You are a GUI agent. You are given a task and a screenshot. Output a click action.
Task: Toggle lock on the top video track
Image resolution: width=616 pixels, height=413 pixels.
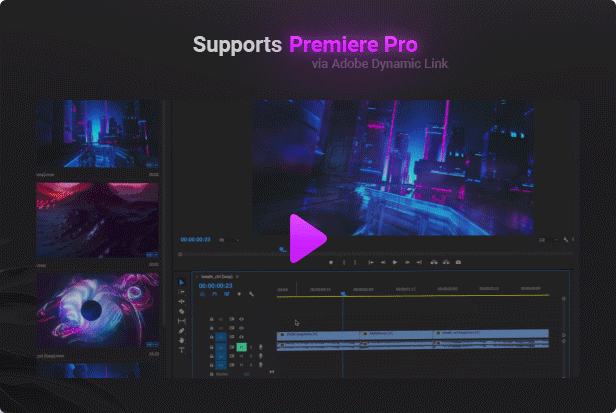[211, 319]
